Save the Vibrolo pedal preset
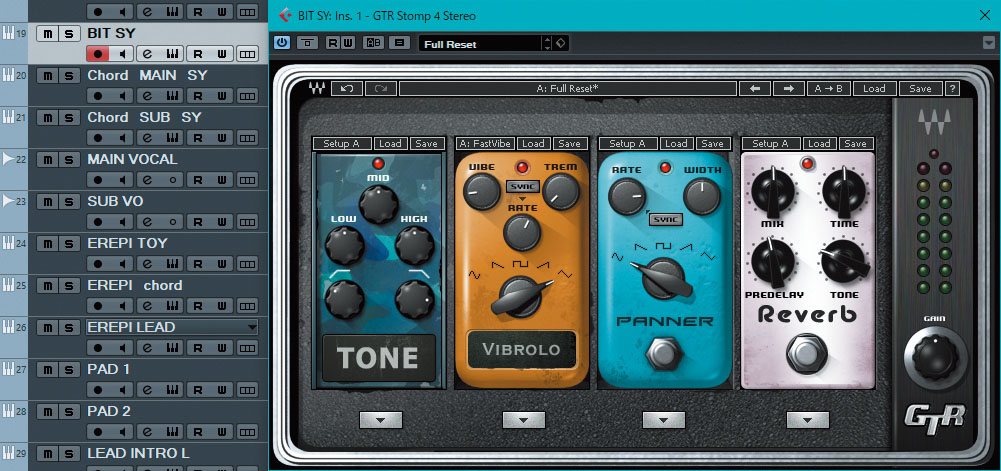Viewport: 1001px width, 471px height. [x=569, y=144]
